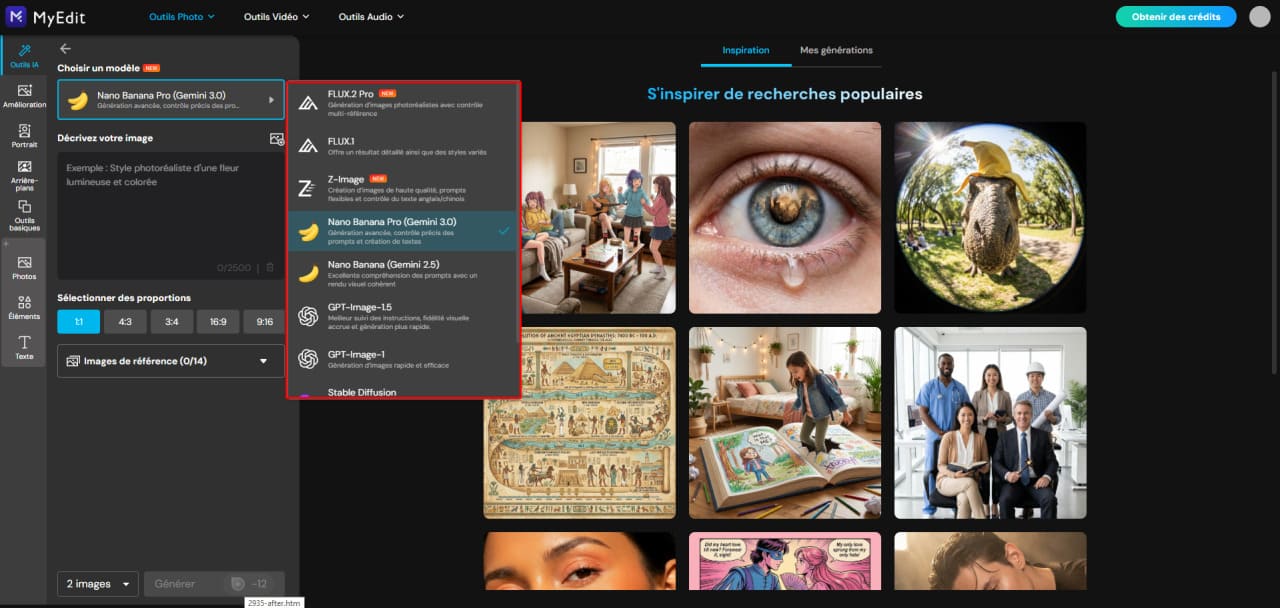The image size is (1280, 608).
Task: Open the 2 images count dropdown
Action: [98, 583]
